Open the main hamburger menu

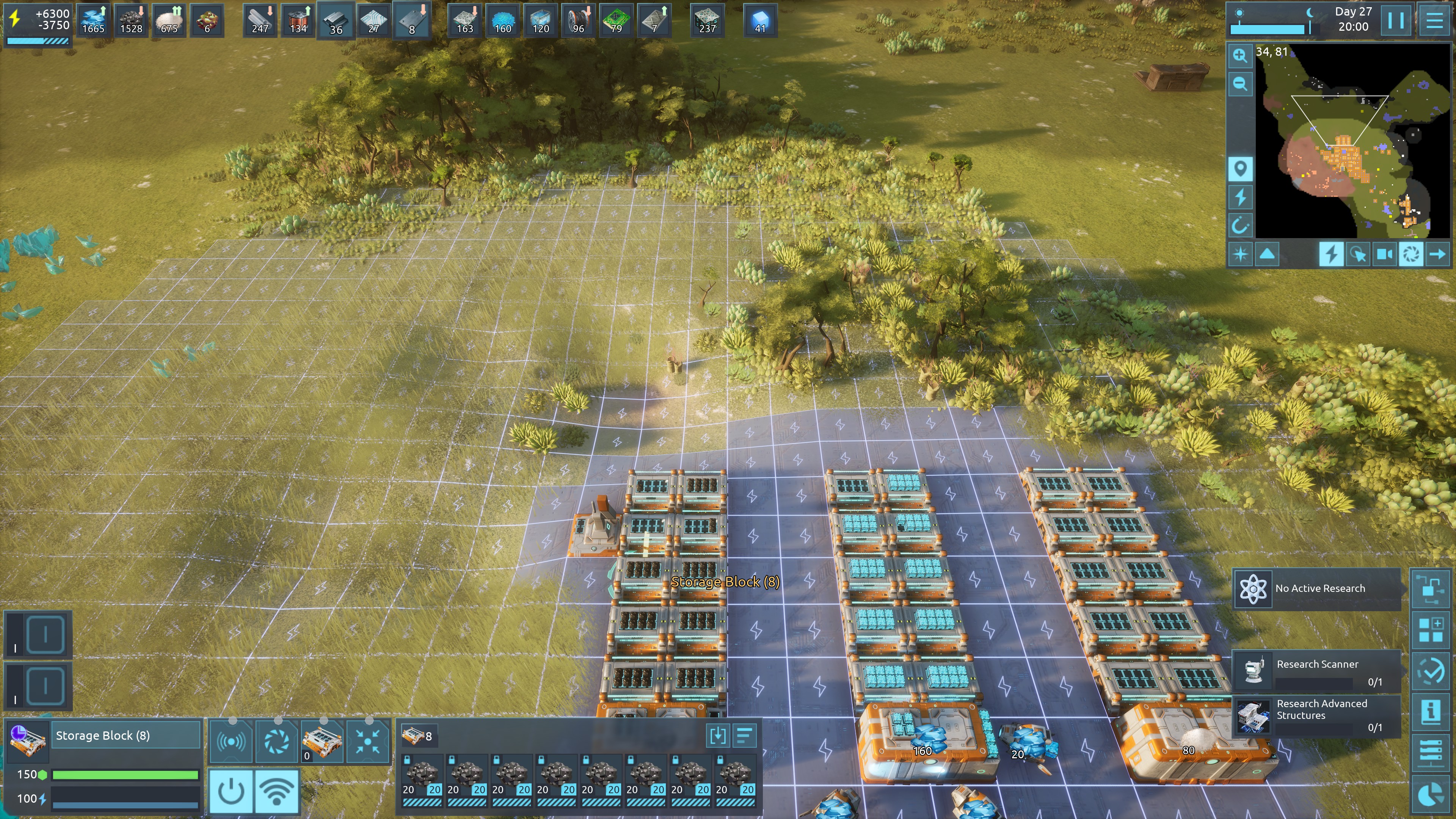click(1434, 21)
